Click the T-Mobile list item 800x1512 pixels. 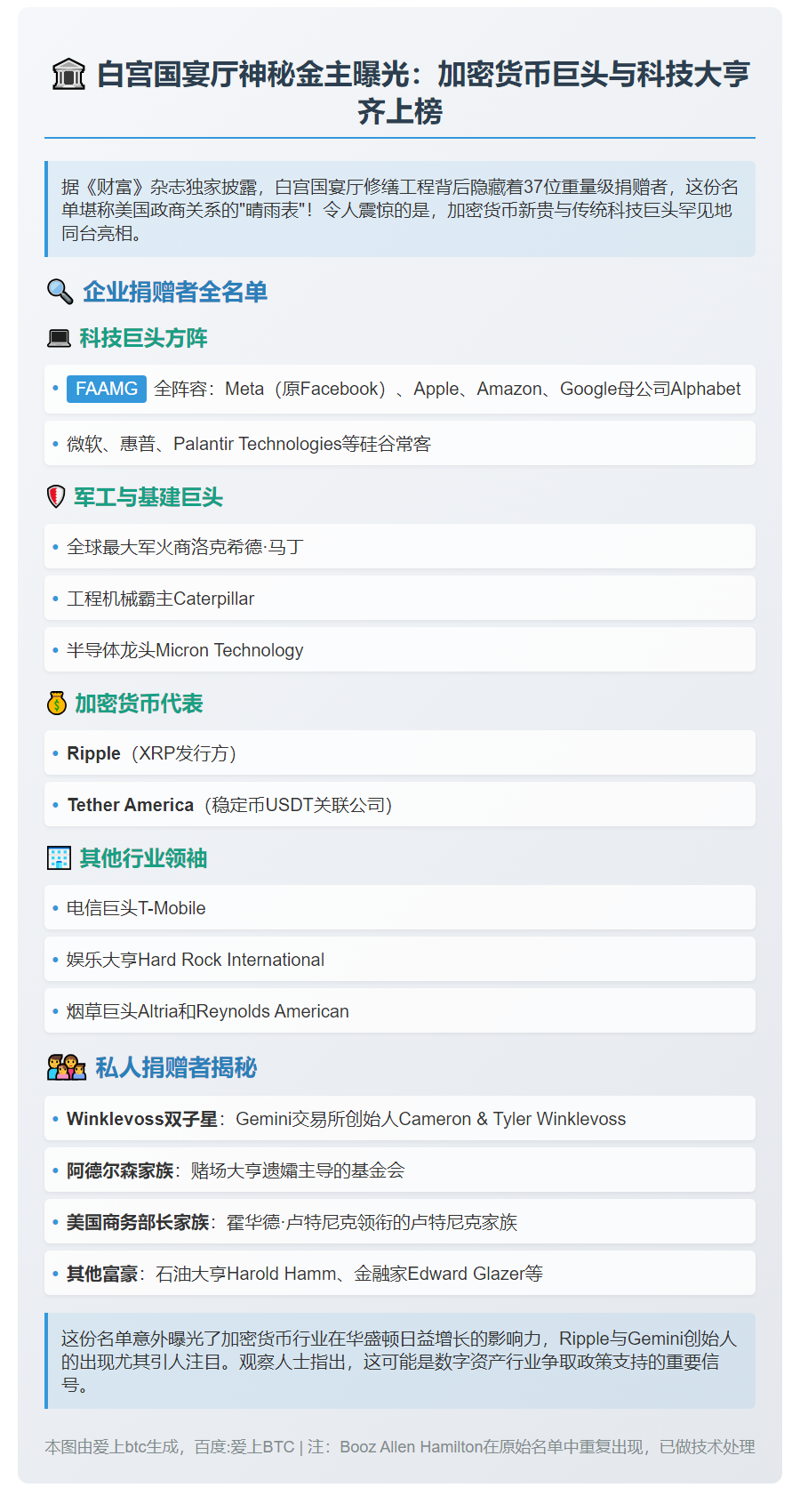tap(136, 908)
